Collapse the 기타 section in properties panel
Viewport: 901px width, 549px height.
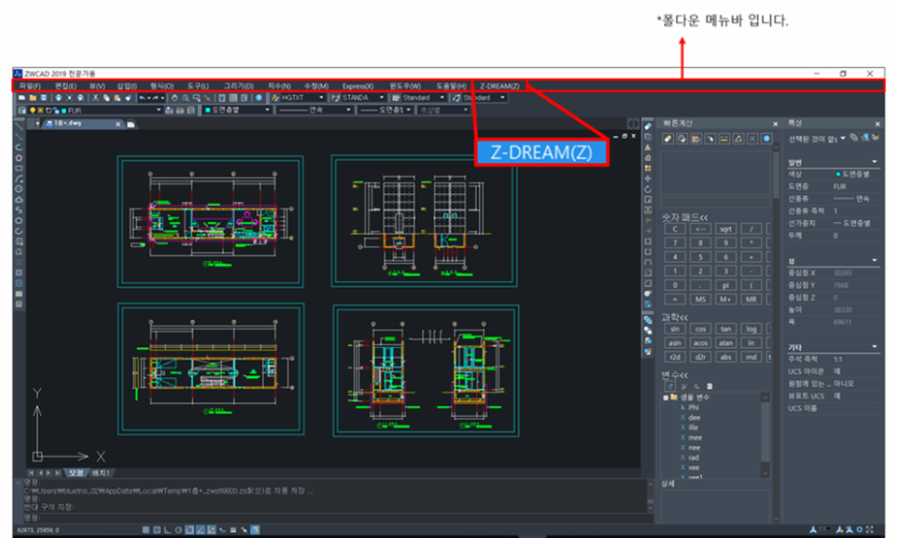[x=875, y=347]
